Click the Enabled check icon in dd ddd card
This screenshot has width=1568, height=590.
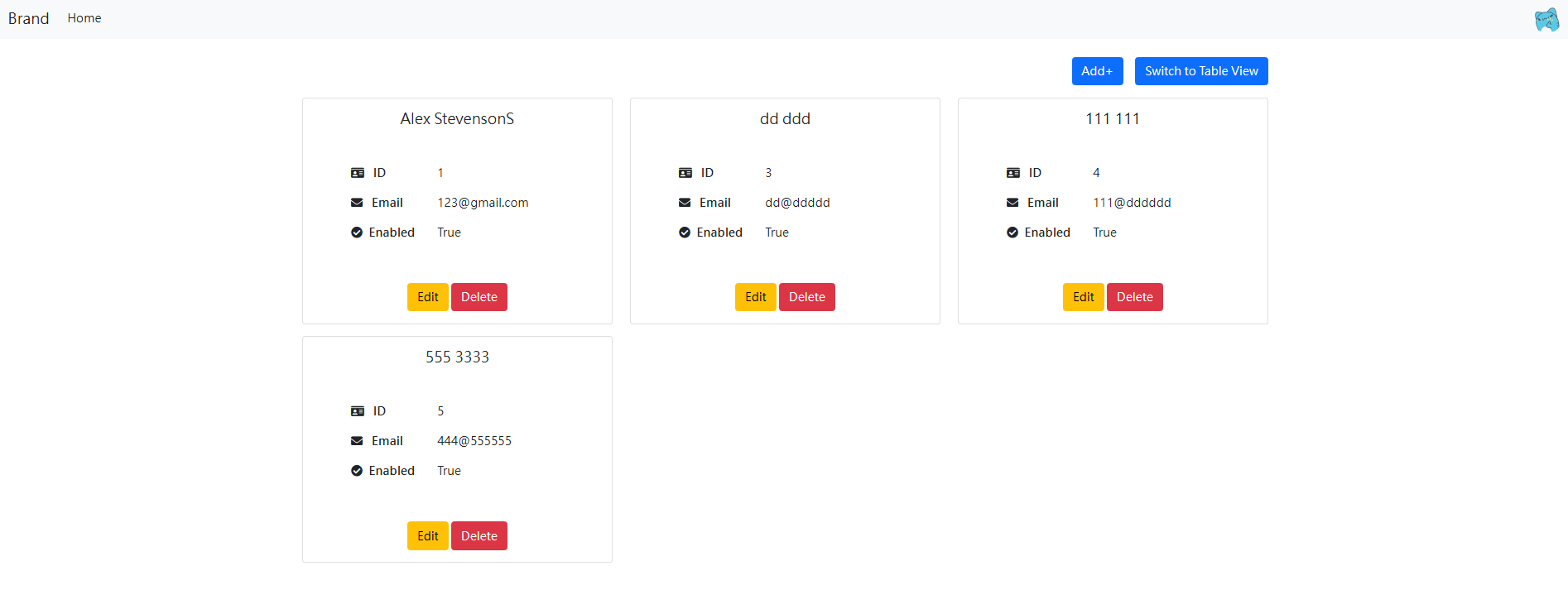point(685,233)
